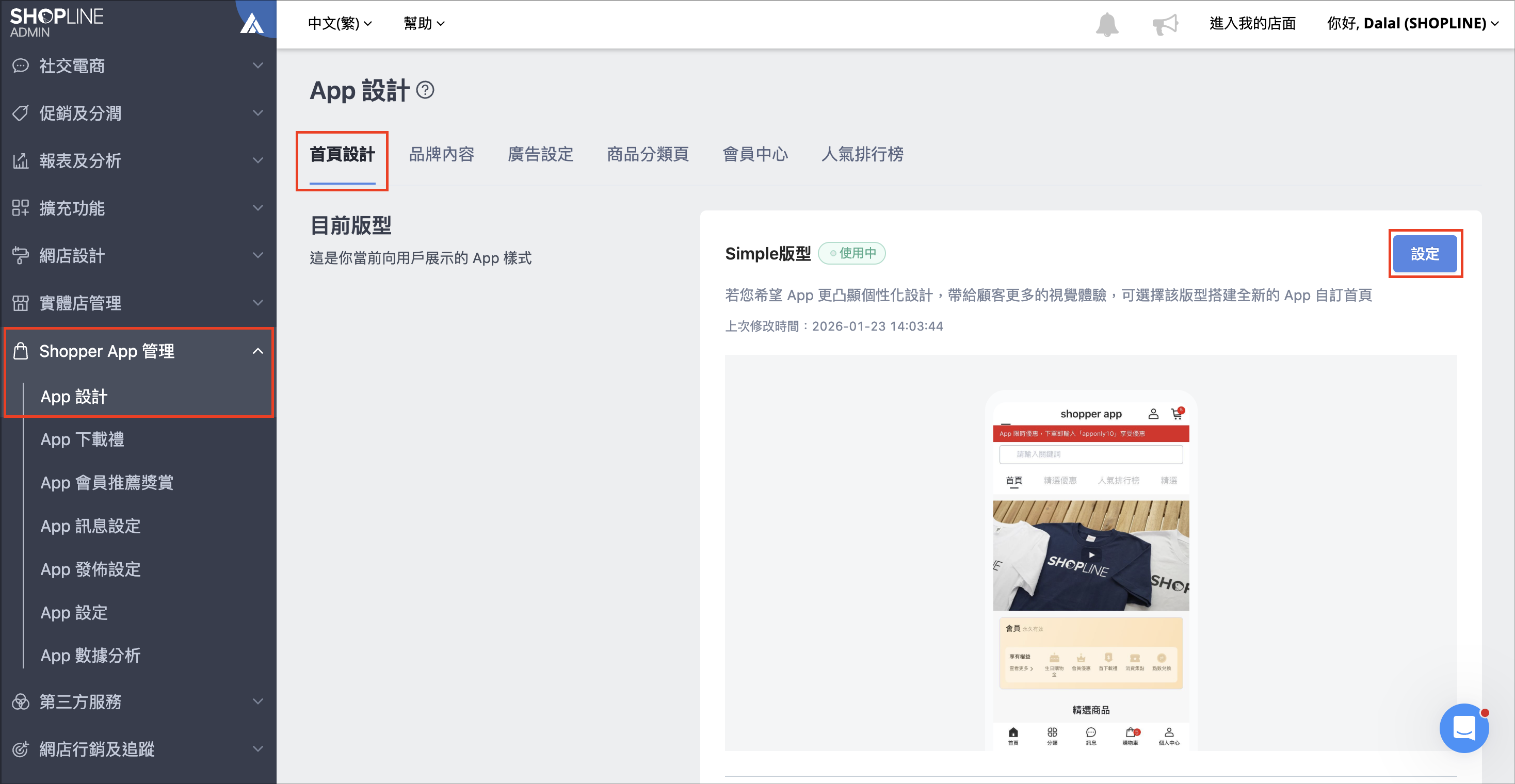
Task: Click the 實體店管理 storefront icon
Action: [x=21, y=303]
